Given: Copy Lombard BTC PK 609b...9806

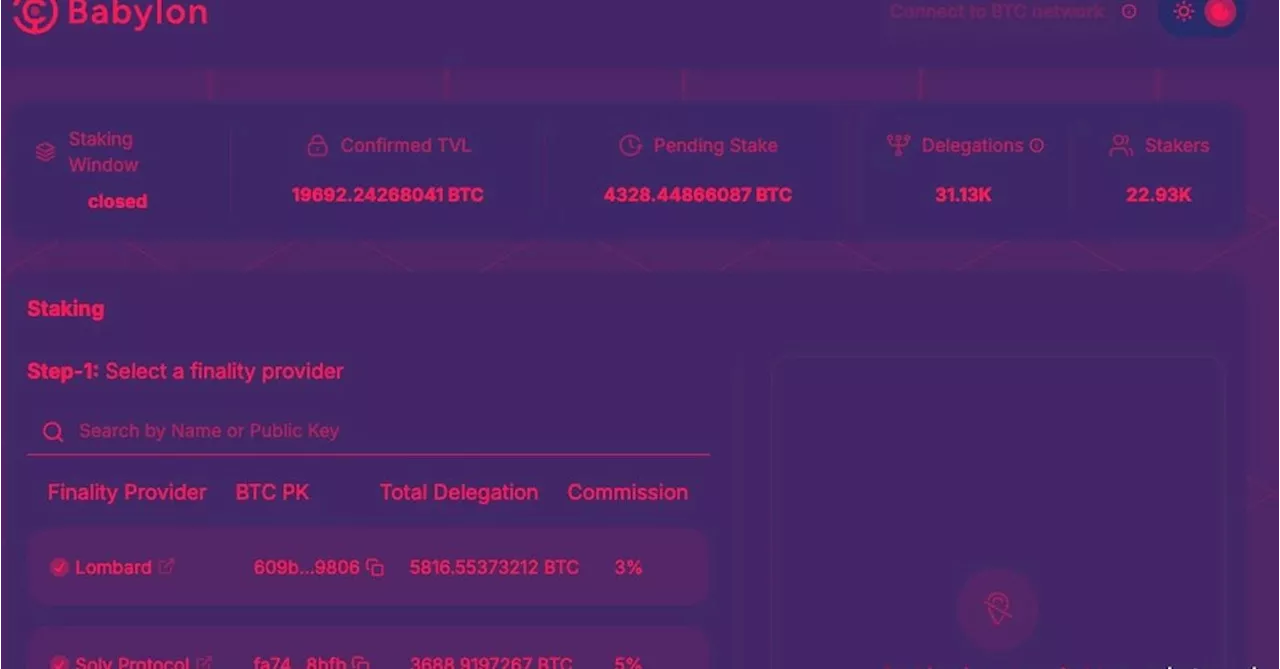Looking at the screenshot, I should point(375,568).
